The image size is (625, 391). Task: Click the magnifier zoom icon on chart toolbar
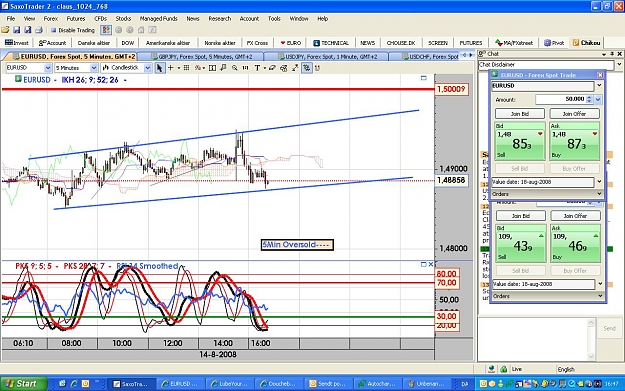235,68
